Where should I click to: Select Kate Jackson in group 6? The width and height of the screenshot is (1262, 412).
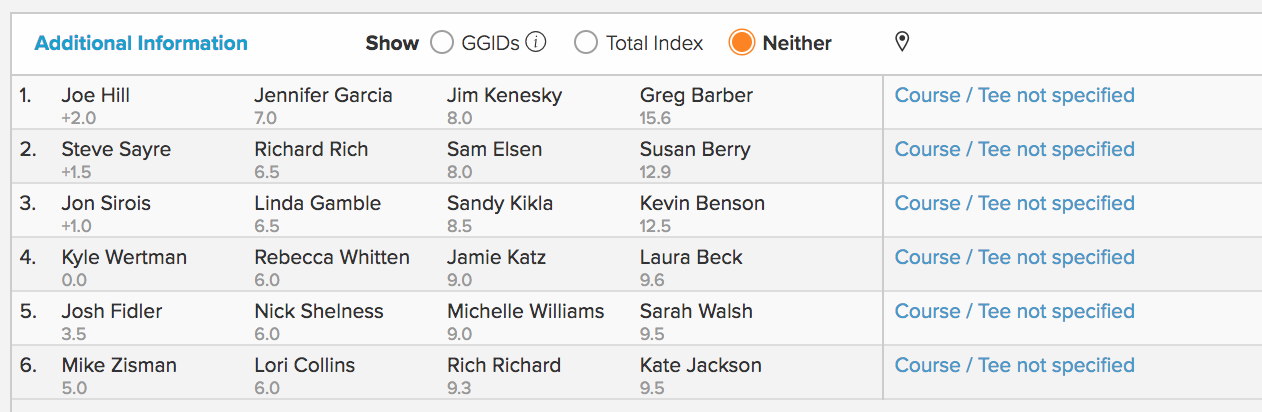point(700,366)
